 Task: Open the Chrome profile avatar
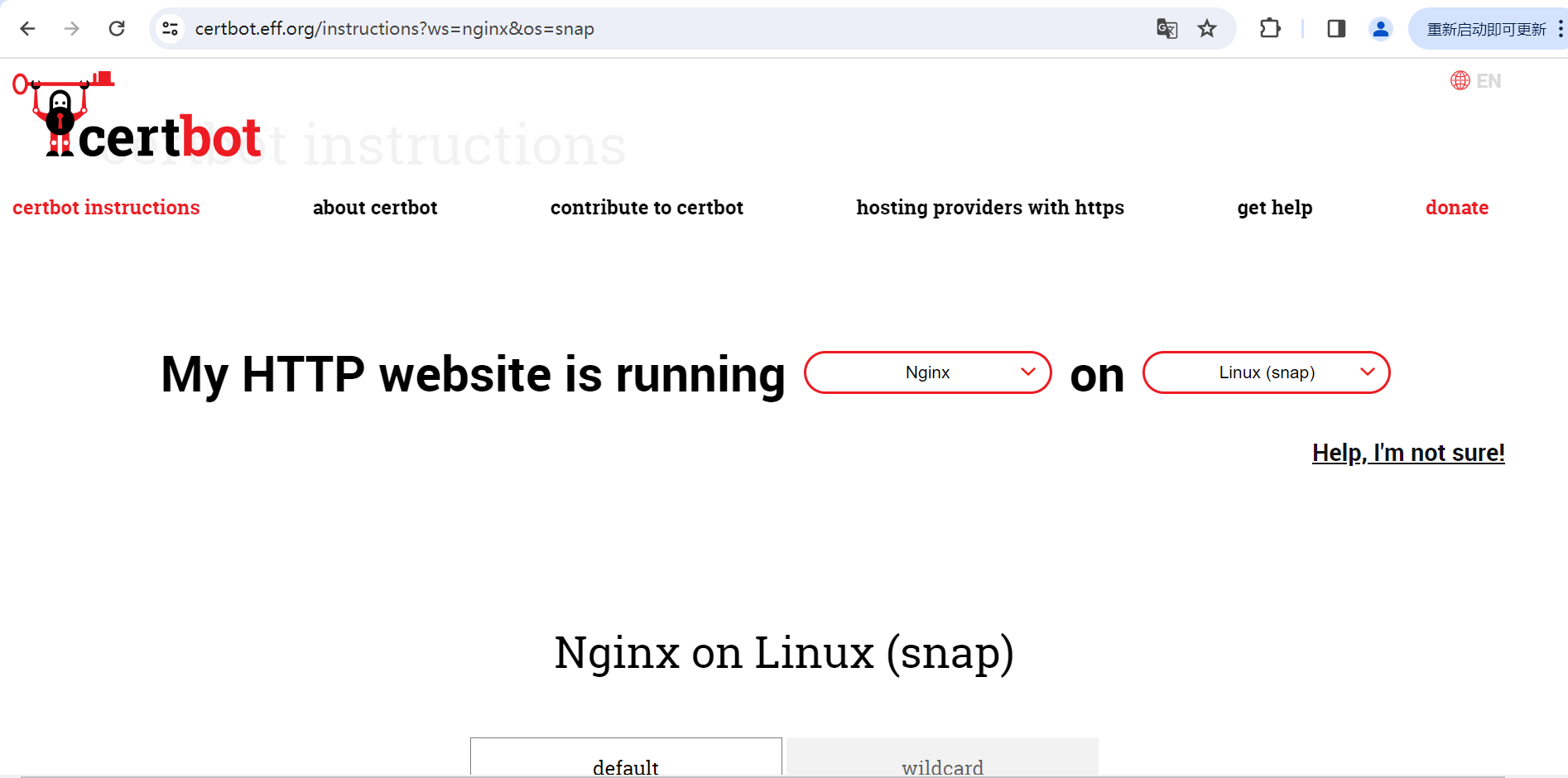(x=1380, y=29)
